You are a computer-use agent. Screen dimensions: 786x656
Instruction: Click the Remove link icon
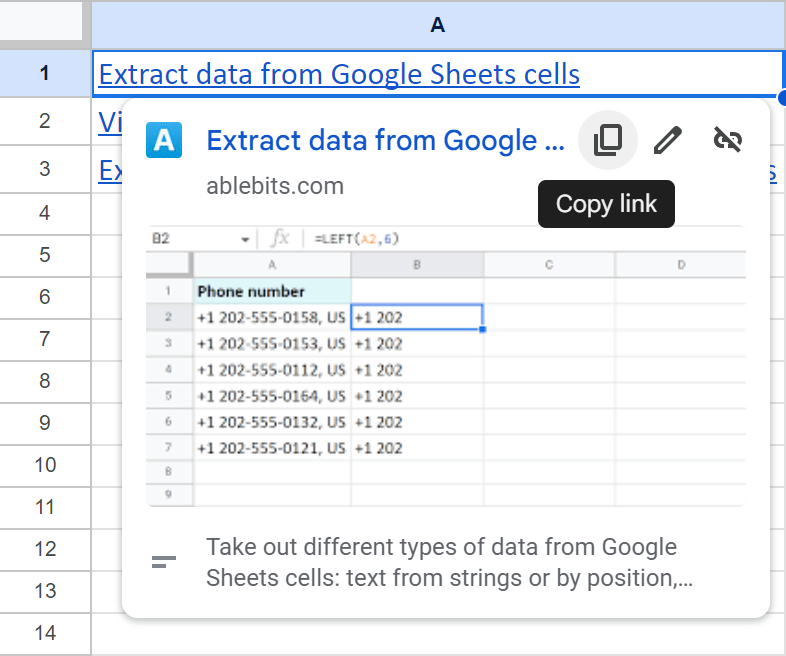click(x=727, y=141)
